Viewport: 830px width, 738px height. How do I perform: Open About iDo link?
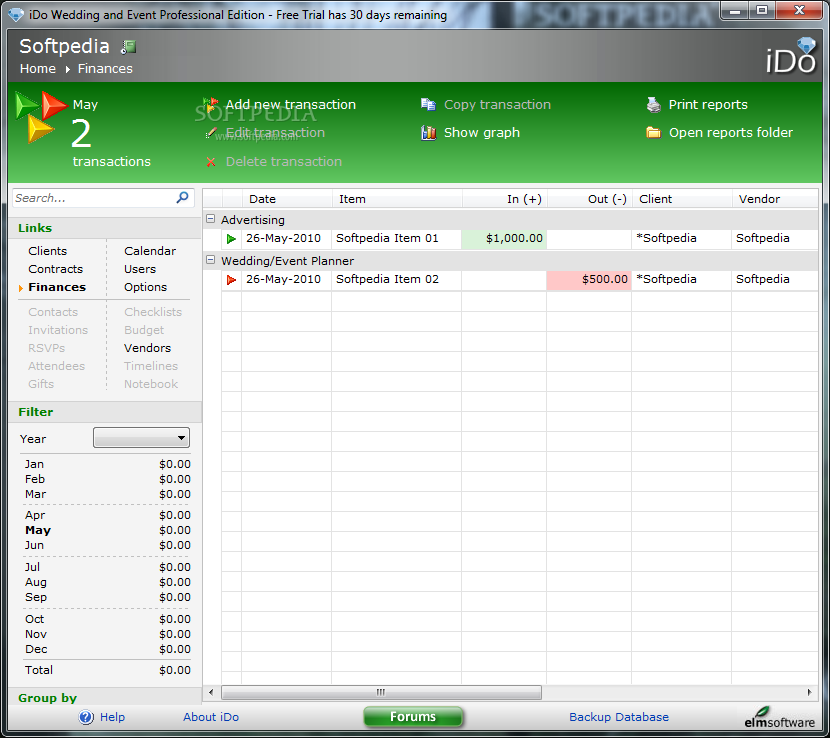coord(211,717)
